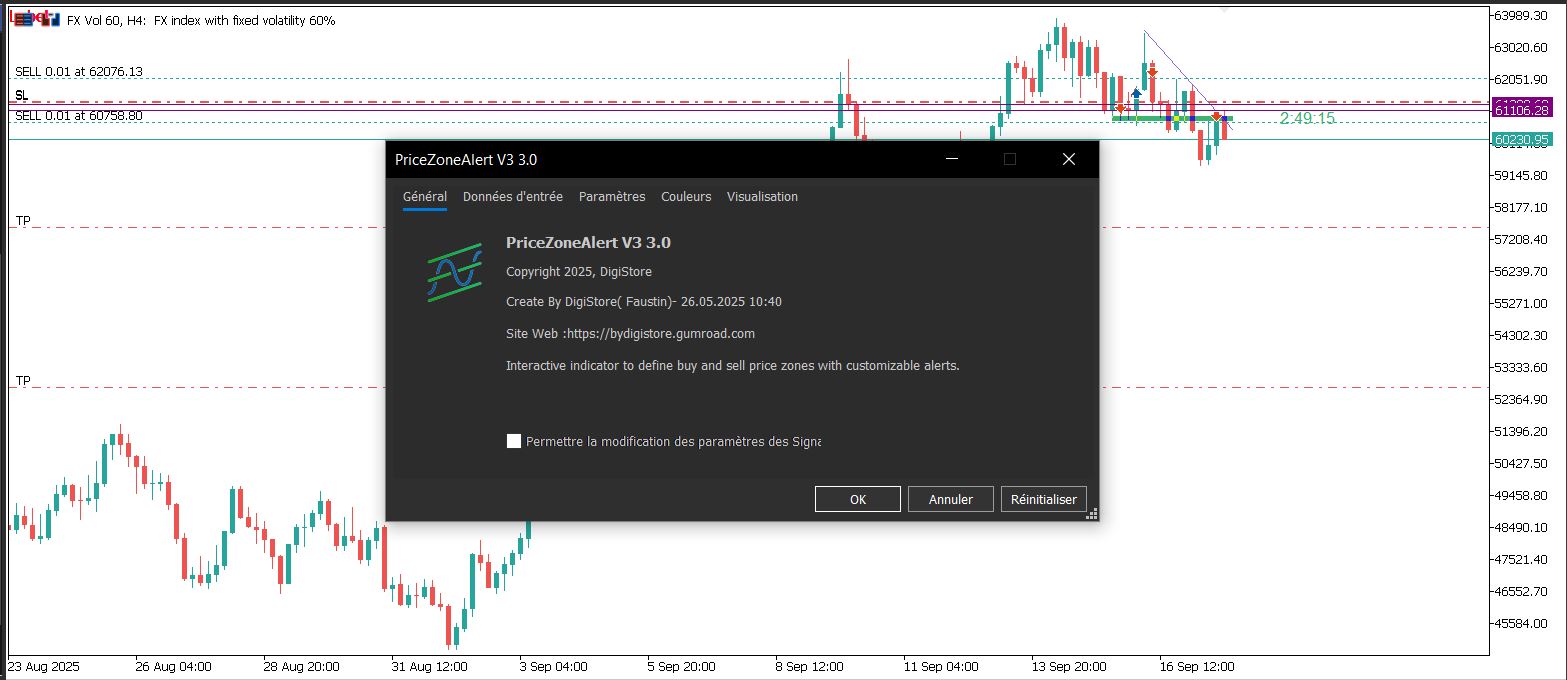1567x680 pixels.
Task: Open the Paramètres tab
Action: coord(612,197)
